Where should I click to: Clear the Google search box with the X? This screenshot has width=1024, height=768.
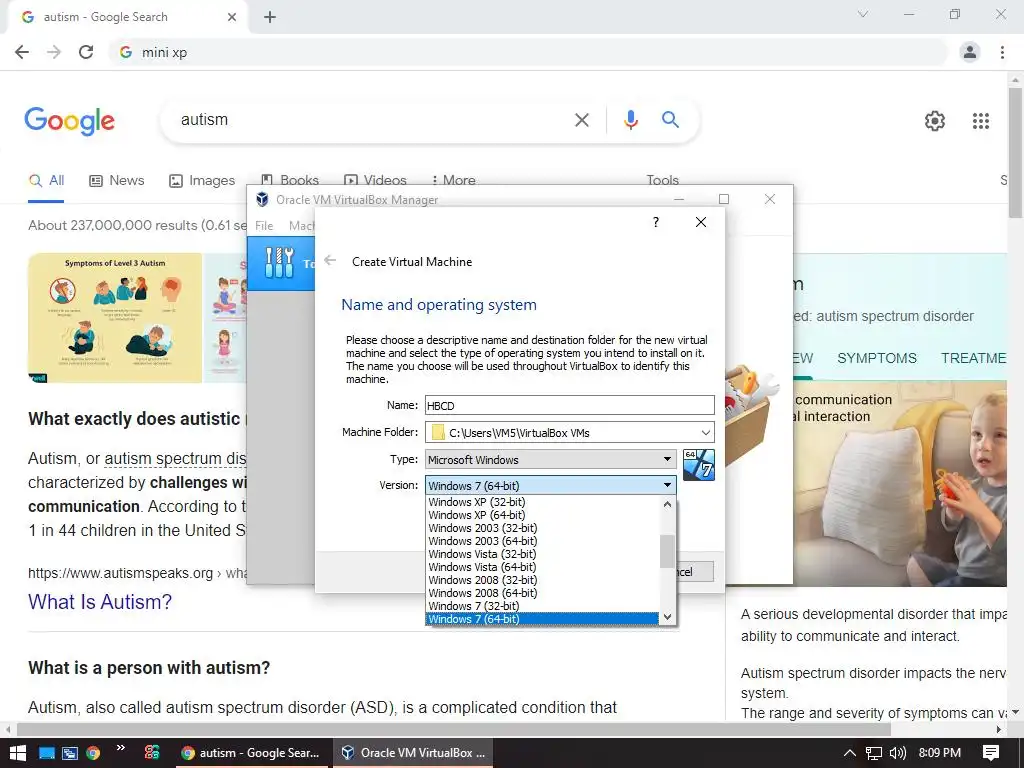pyautogui.click(x=581, y=120)
